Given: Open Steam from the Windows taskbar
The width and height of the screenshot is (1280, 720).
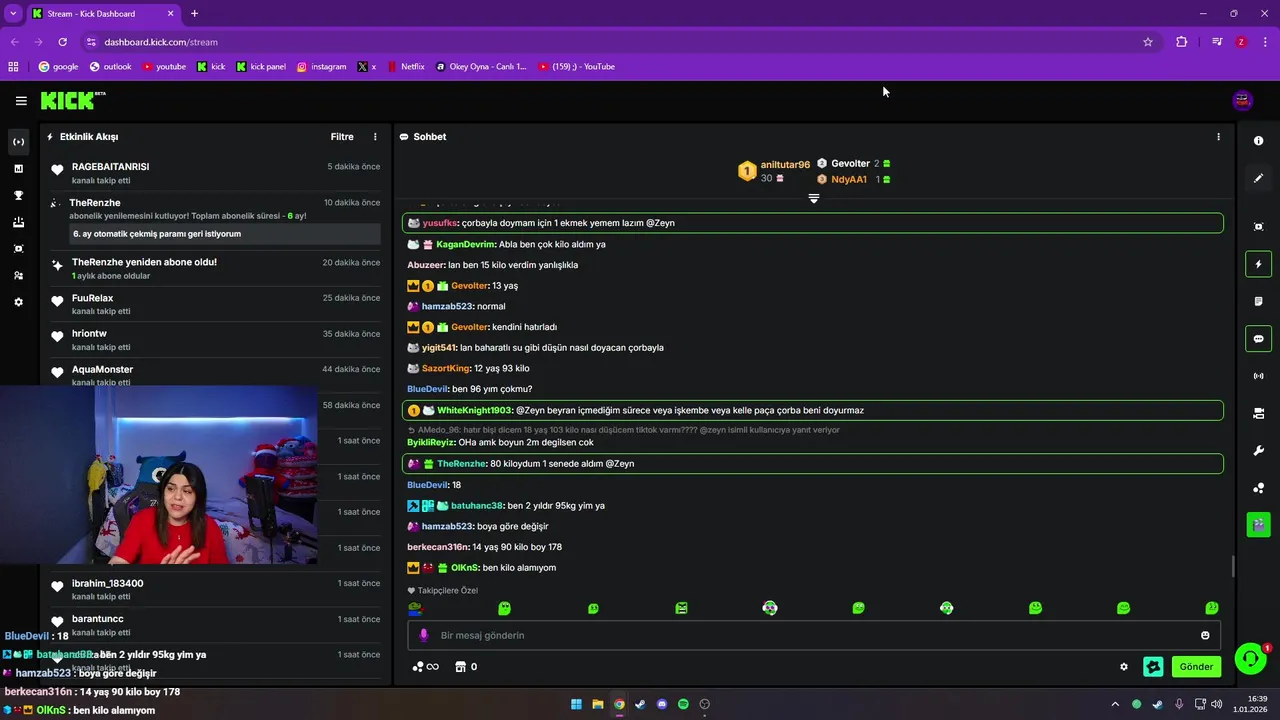Looking at the screenshot, I should [640, 704].
